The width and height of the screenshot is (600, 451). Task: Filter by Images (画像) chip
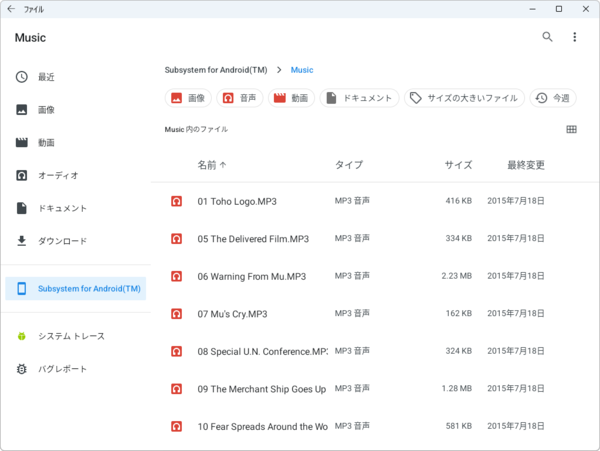point(188,98)
